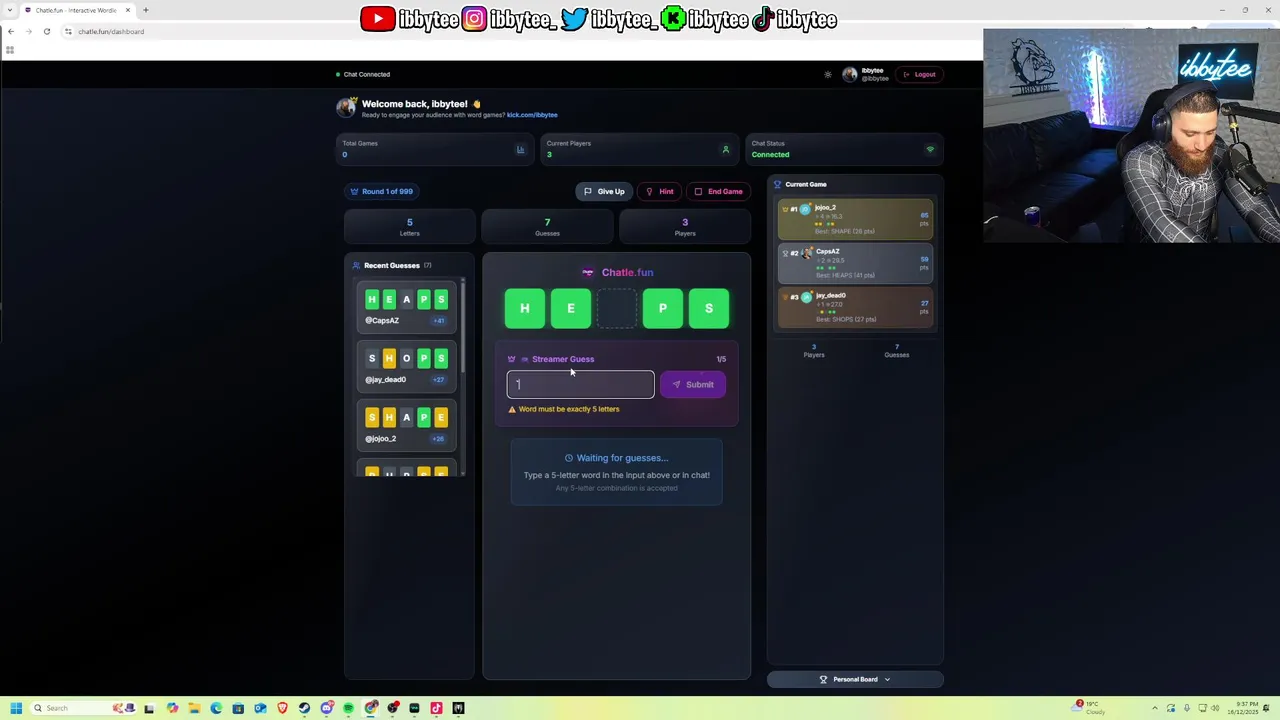Open the kick.com/ibbytee channel link
The height and width of the screenshot is (720, 1280).
(x=532, y=115)
